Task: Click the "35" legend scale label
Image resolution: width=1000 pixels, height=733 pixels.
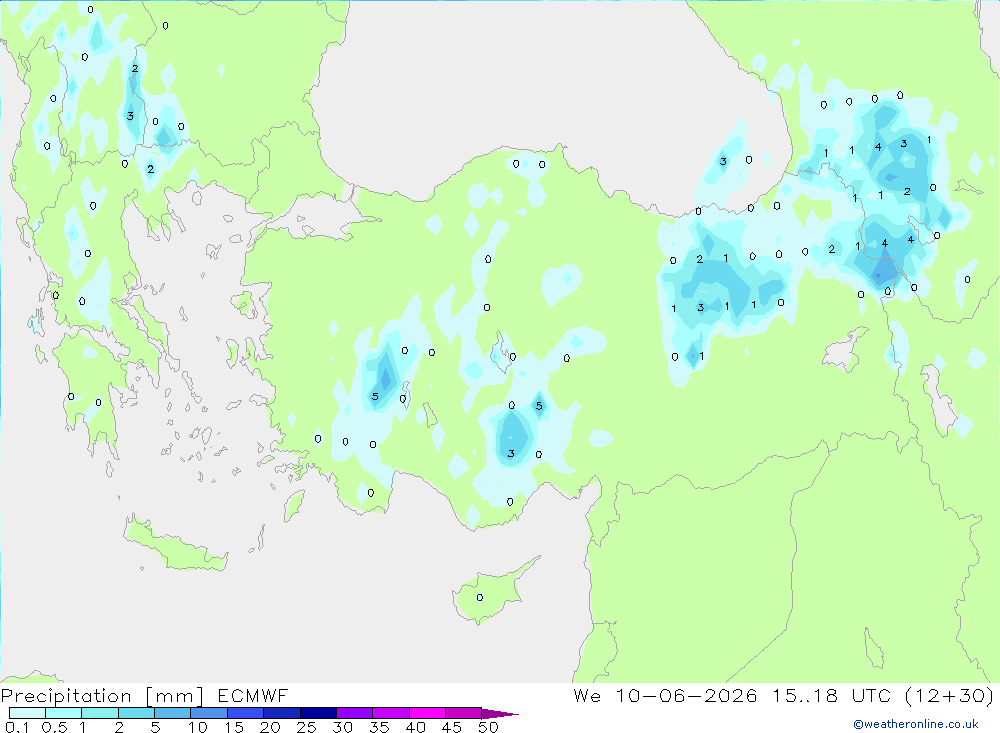Action: tap(379, 727)
